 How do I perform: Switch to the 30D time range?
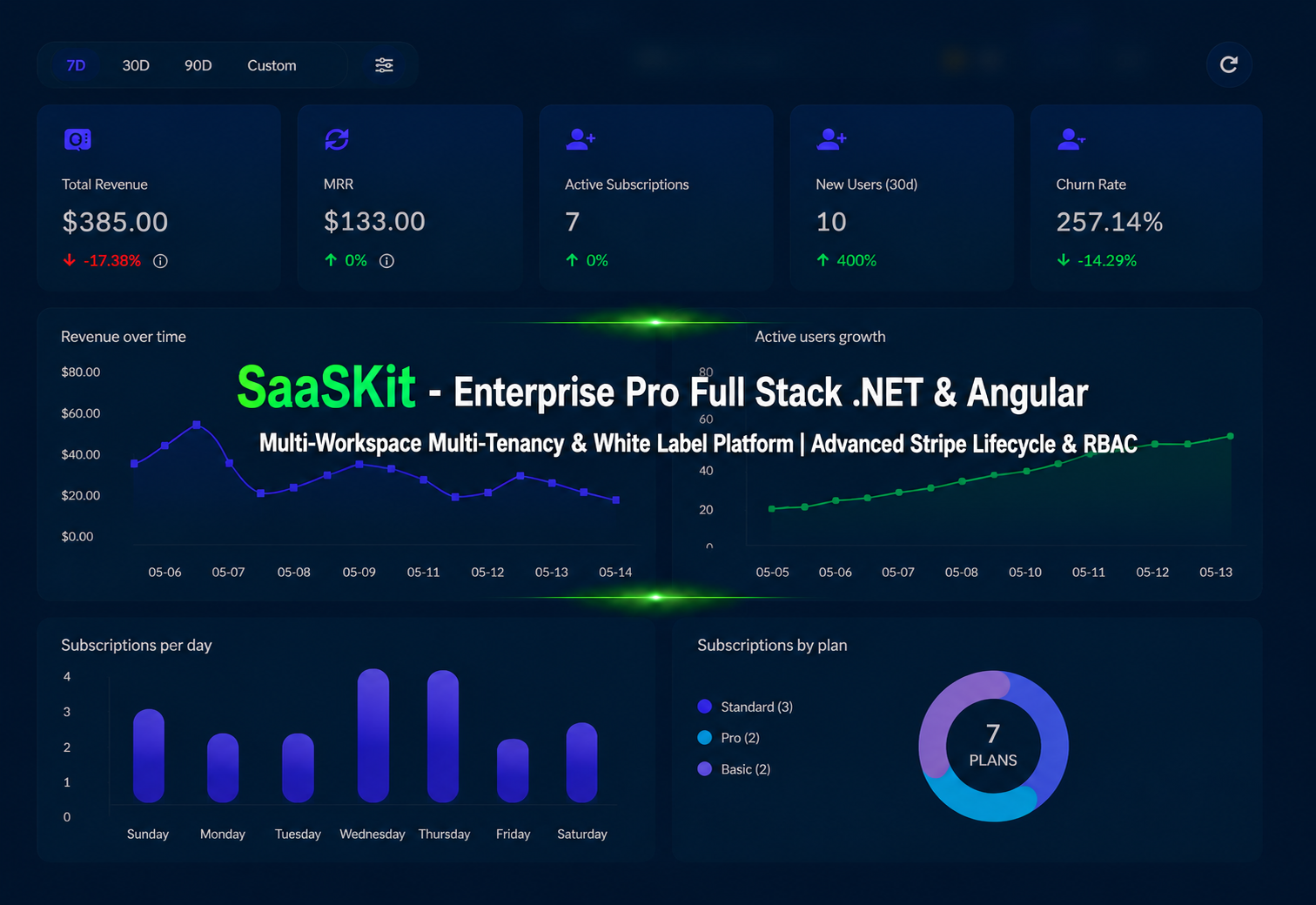tap(136, 65)
